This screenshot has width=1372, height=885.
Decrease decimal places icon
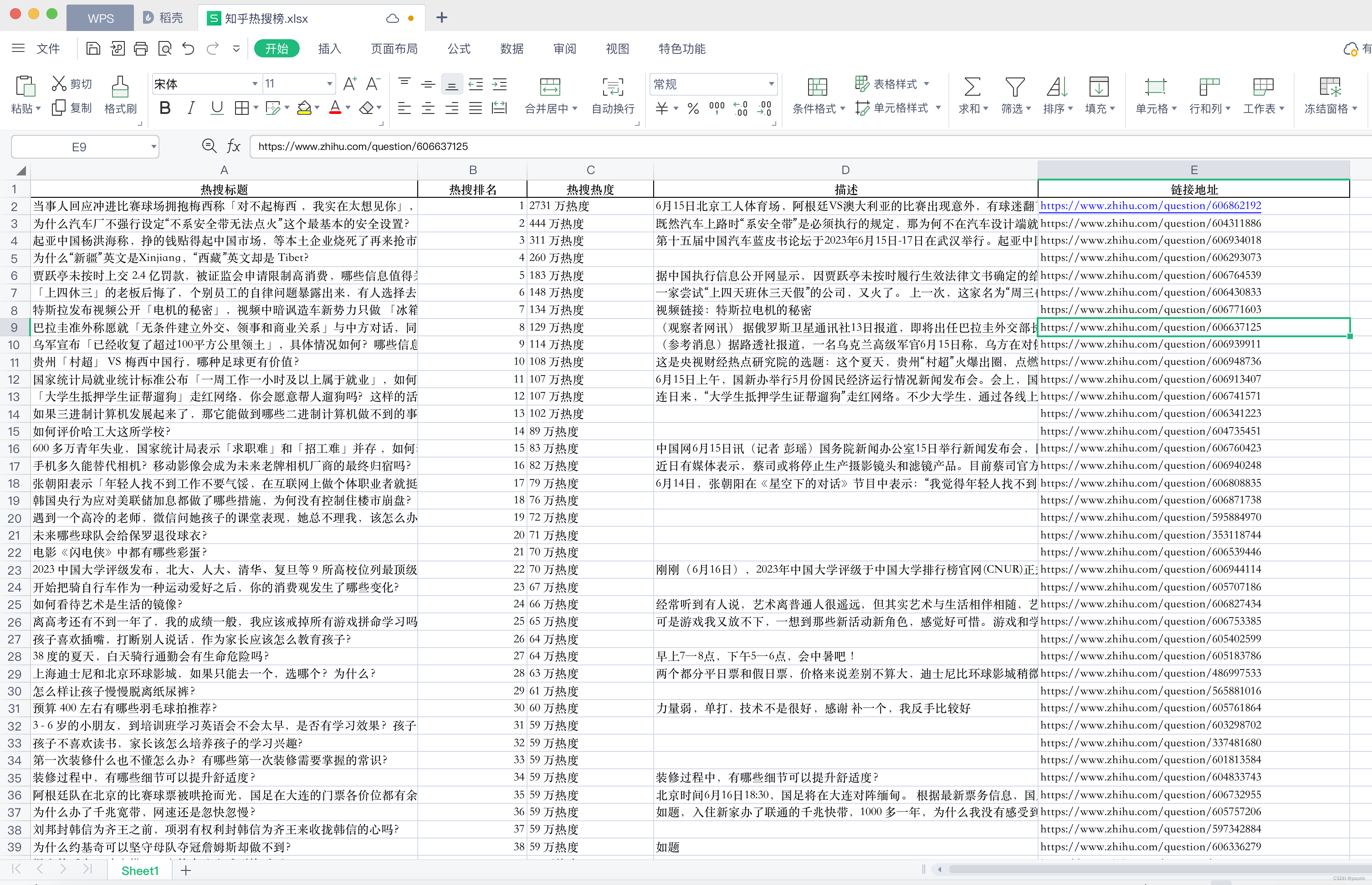(x=764, y=108)
